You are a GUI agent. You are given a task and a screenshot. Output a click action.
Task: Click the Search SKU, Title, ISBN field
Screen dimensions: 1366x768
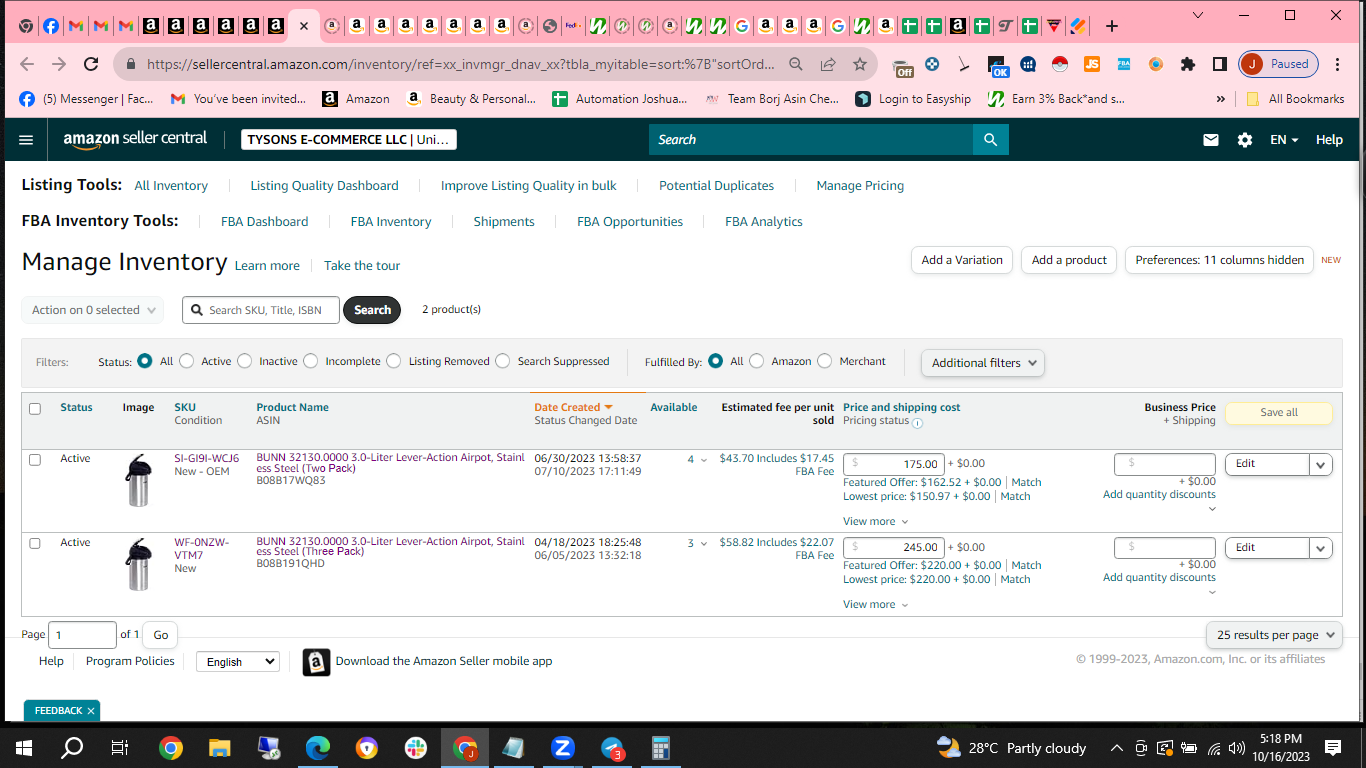[x=261, y=310]
